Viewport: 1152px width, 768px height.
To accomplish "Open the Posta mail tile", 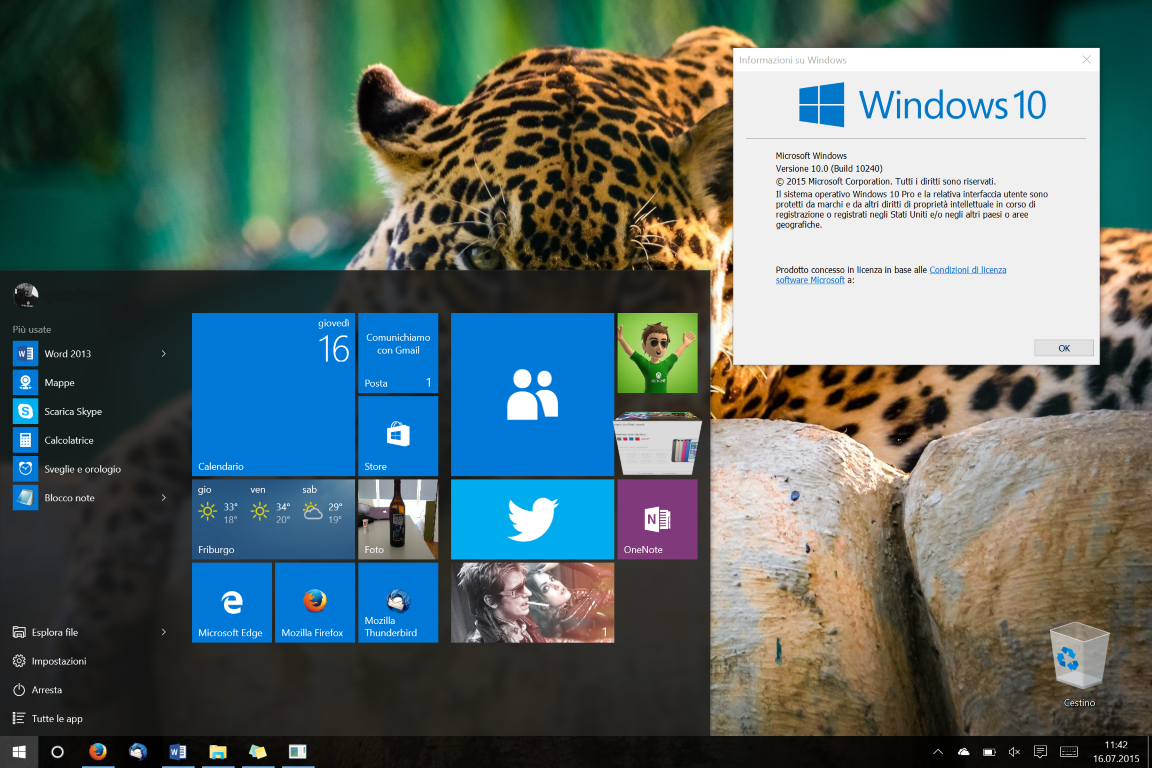I will (398, 354).
